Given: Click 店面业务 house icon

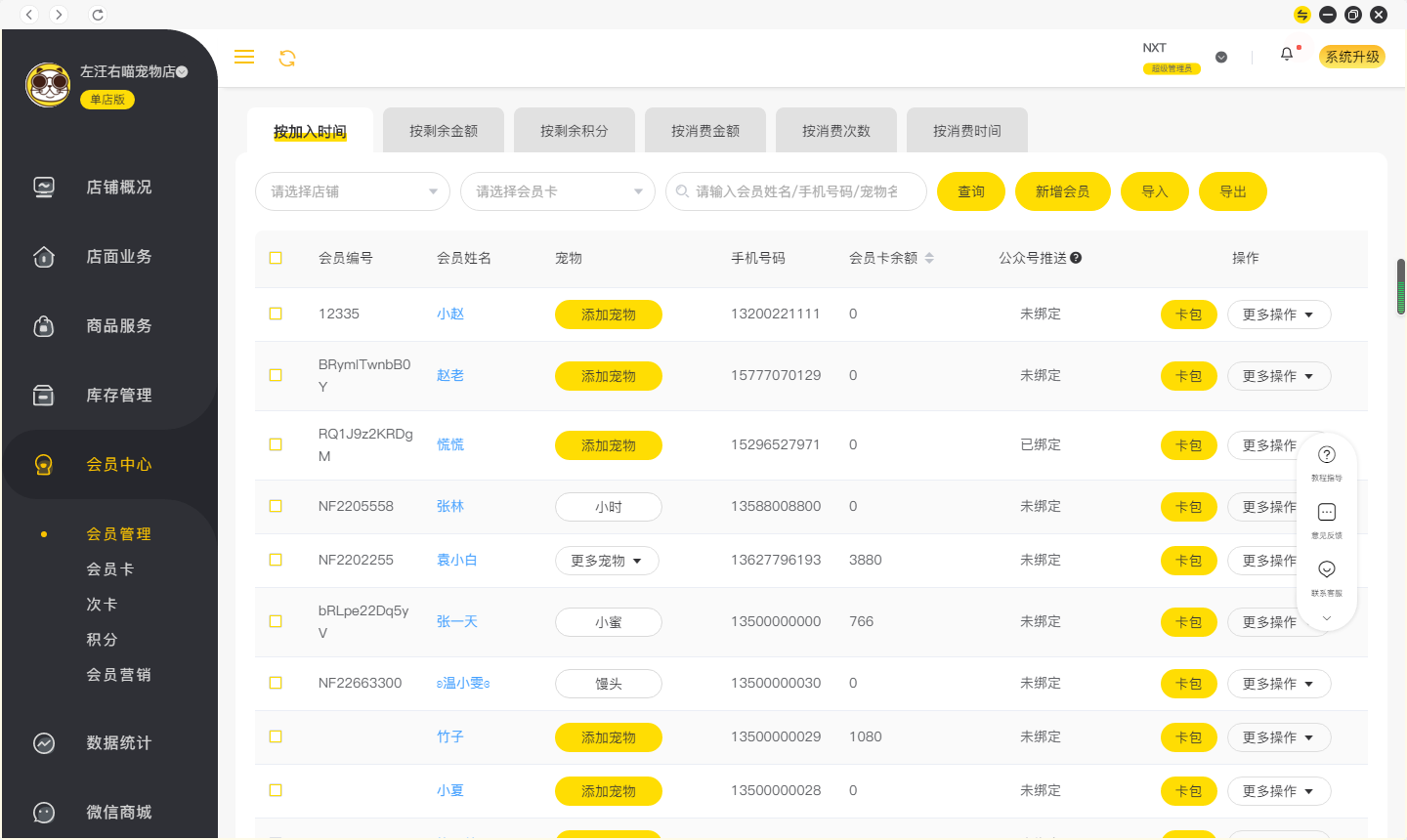Looking at the screenshot, I should (44, 256).
